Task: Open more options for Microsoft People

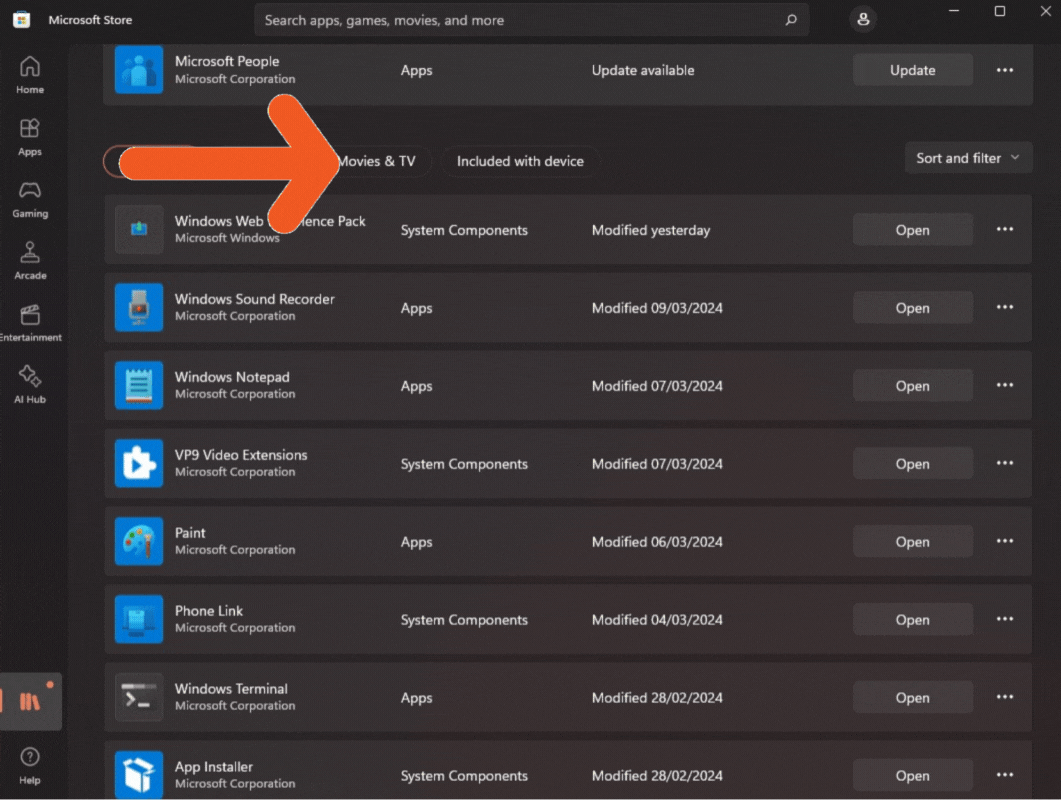Action: coord(1005,70)
